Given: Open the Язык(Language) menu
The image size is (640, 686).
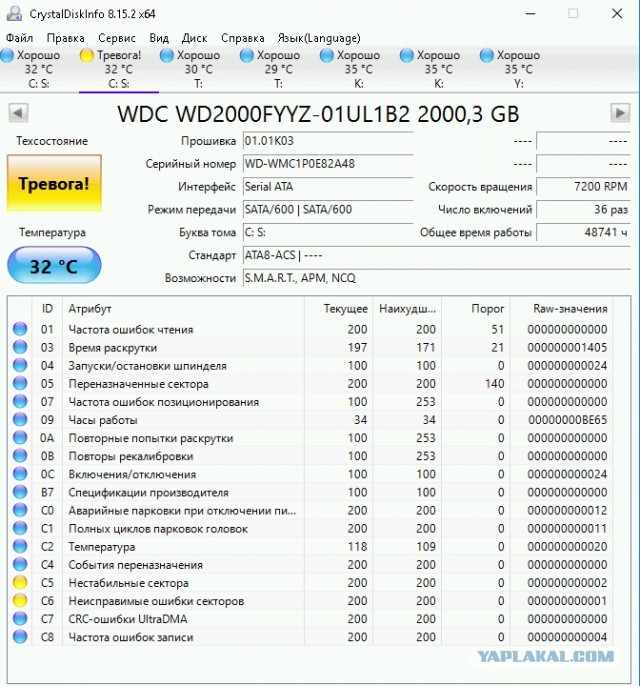Looking at the screenshot, I should pyautogui.click(x=319, y=38).
